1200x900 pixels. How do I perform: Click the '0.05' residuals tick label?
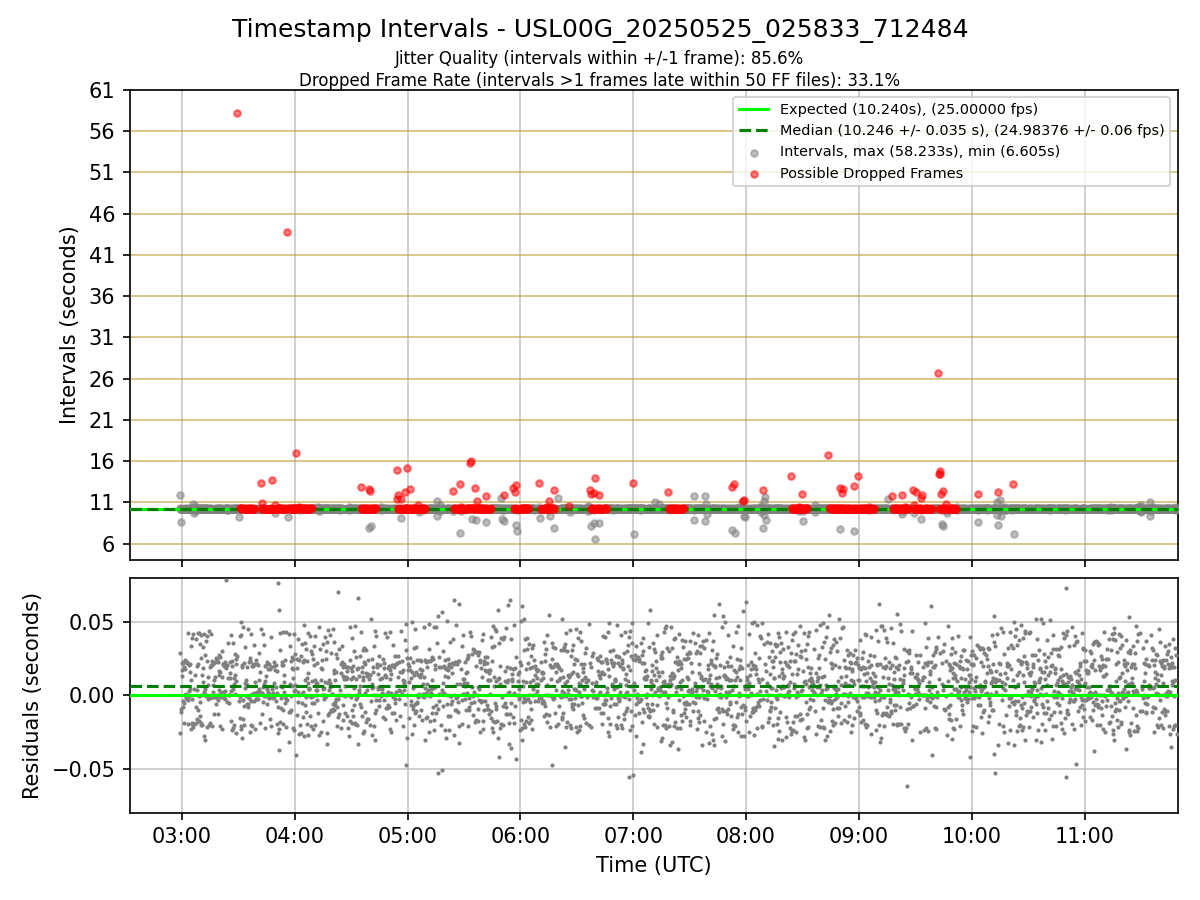94,622
